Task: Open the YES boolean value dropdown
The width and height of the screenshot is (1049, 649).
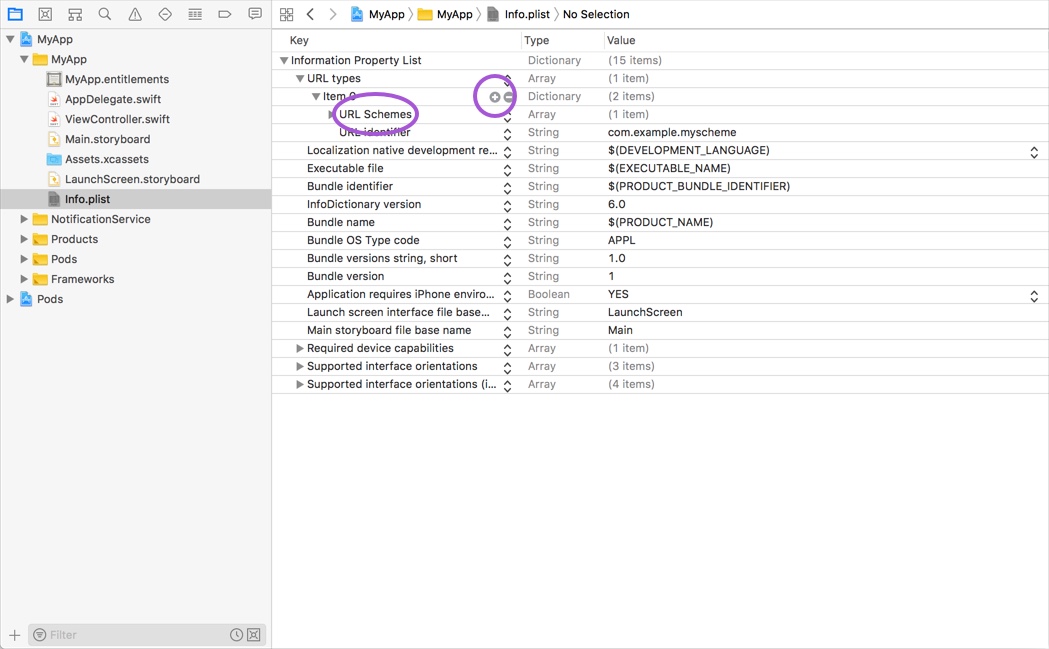Action: pos(1034,296)
